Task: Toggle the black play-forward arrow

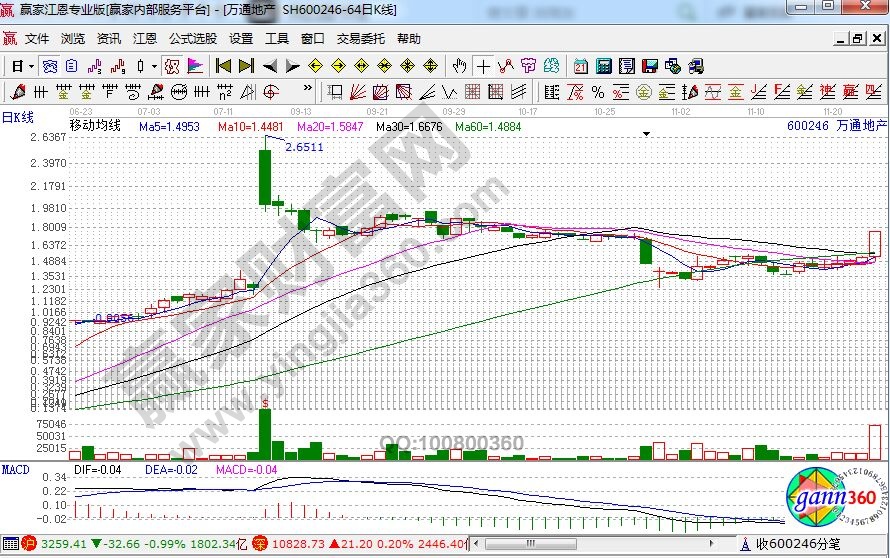Action: (292, 66)
